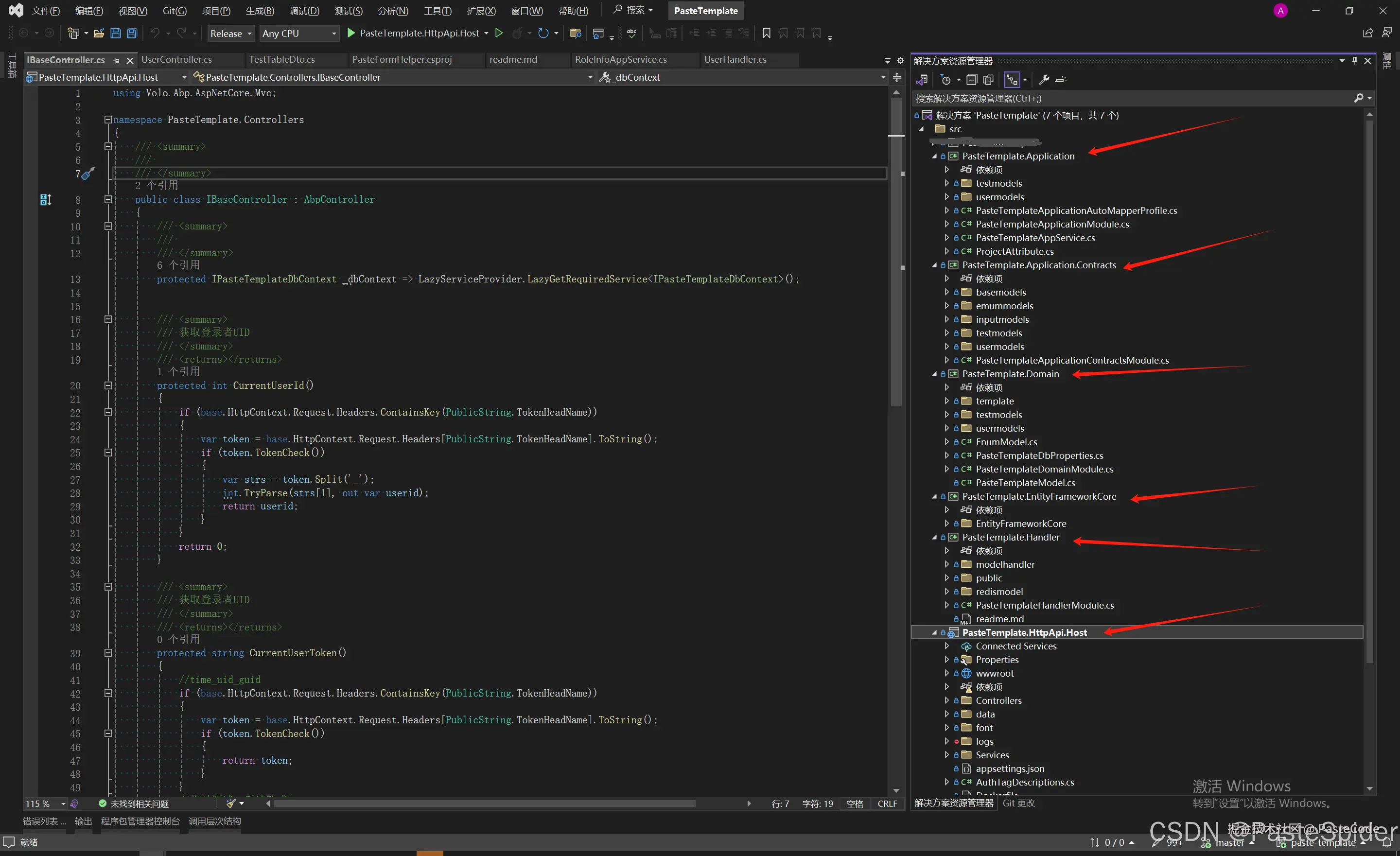Viewport: 1400px width, 856px height.
Task: Toggle the Solution Explorer auto-hide pin
Action: 1354,61
